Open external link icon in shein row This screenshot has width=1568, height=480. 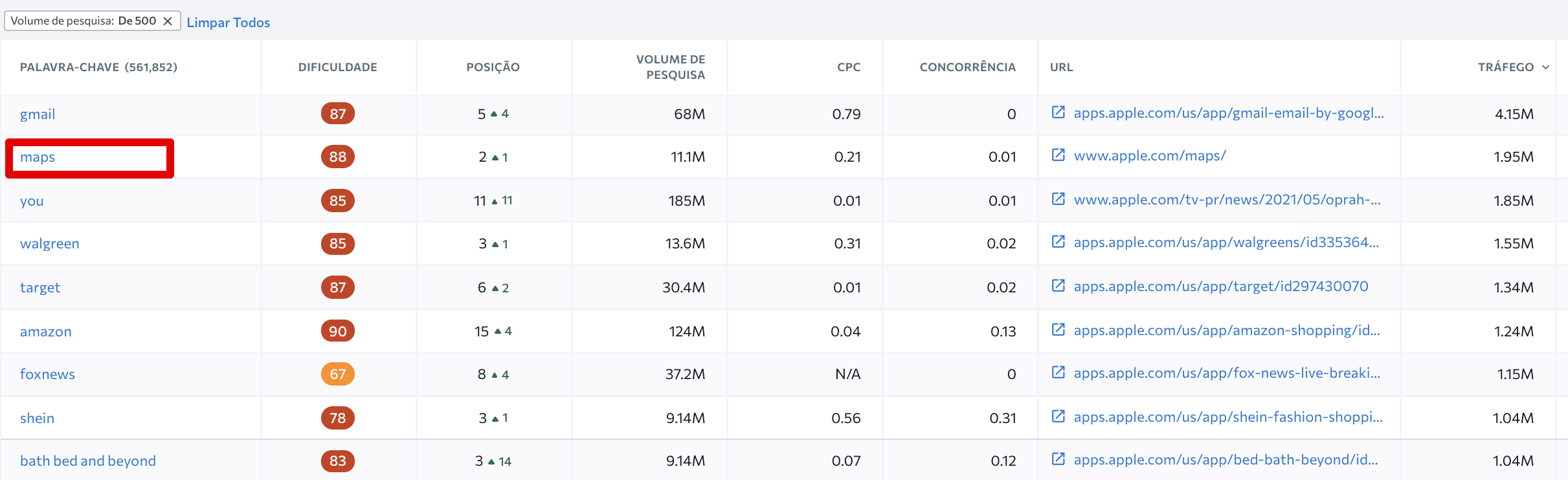1058,417
